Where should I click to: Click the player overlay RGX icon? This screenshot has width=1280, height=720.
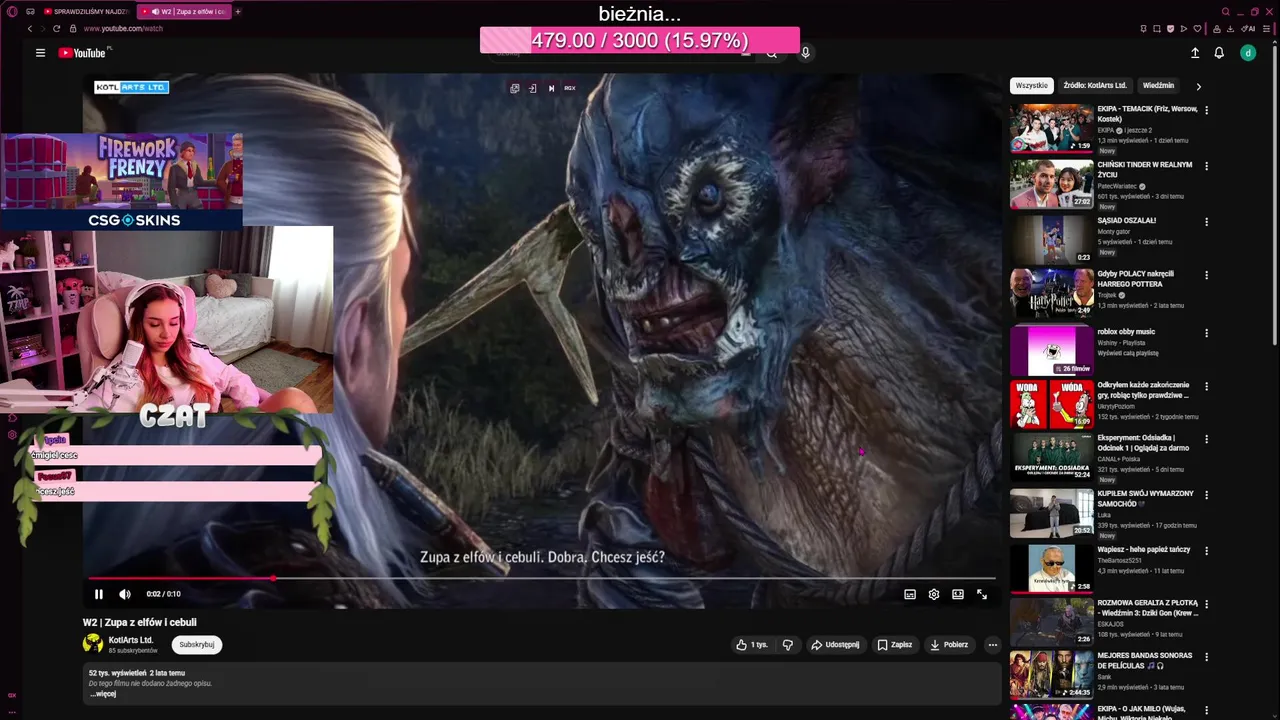coord(569,88)
